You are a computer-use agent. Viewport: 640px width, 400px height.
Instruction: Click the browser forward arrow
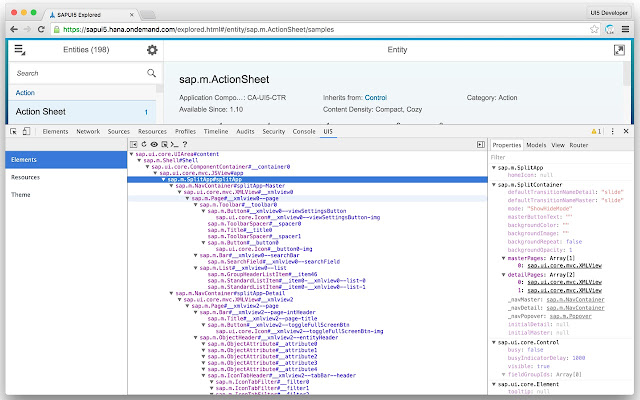pos(27,29)
